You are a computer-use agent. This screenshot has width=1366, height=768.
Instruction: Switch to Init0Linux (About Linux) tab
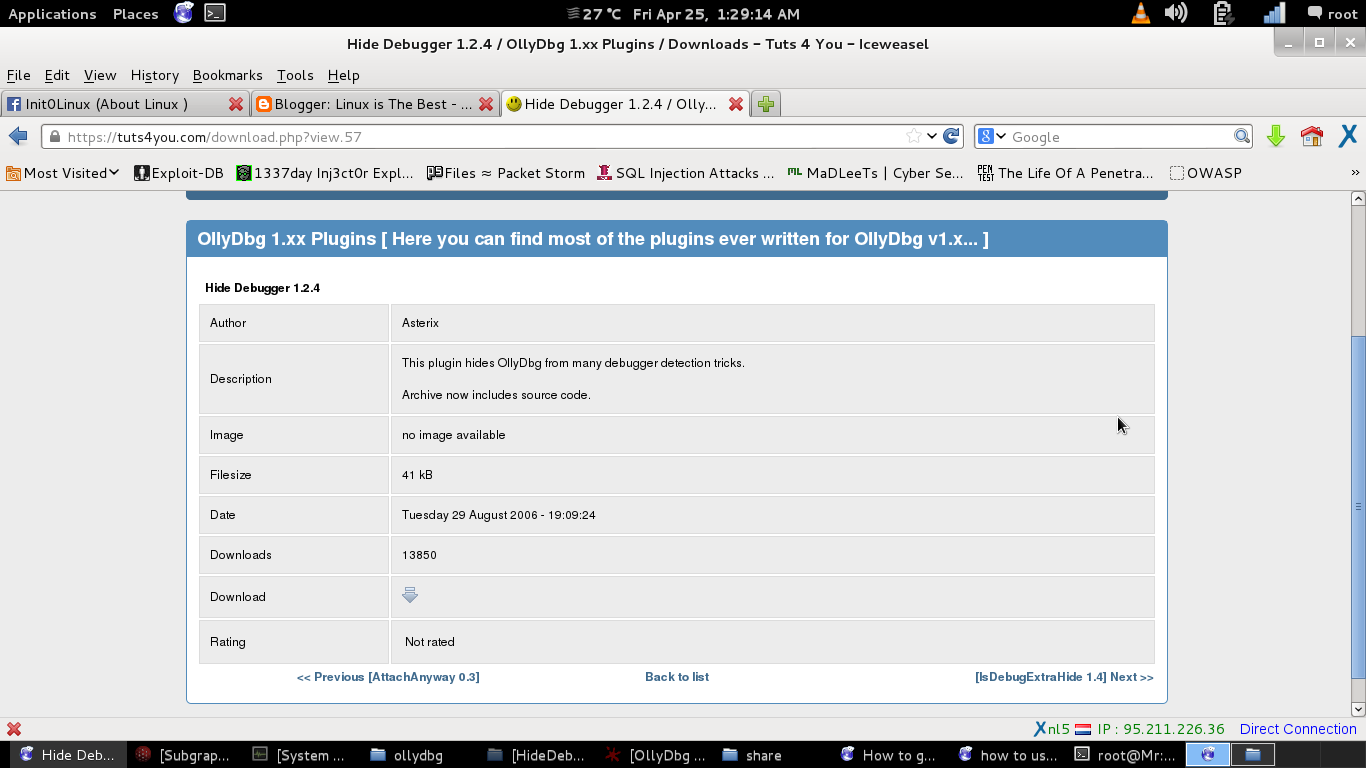[x=125, y=104]
